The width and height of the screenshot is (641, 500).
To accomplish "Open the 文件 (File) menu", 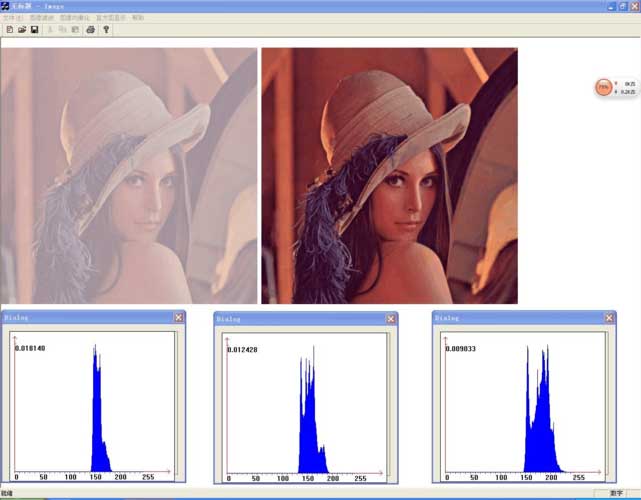I will [x=13, y=18].
